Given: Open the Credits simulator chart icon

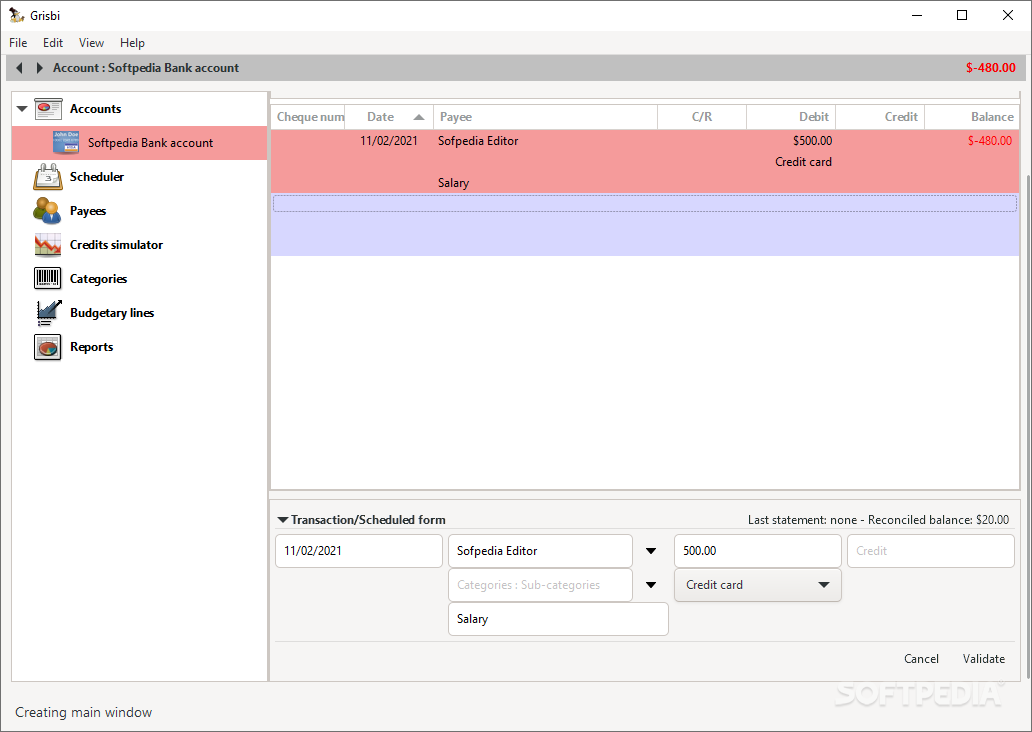Looking at the screenshot, I should click(48, 245).
